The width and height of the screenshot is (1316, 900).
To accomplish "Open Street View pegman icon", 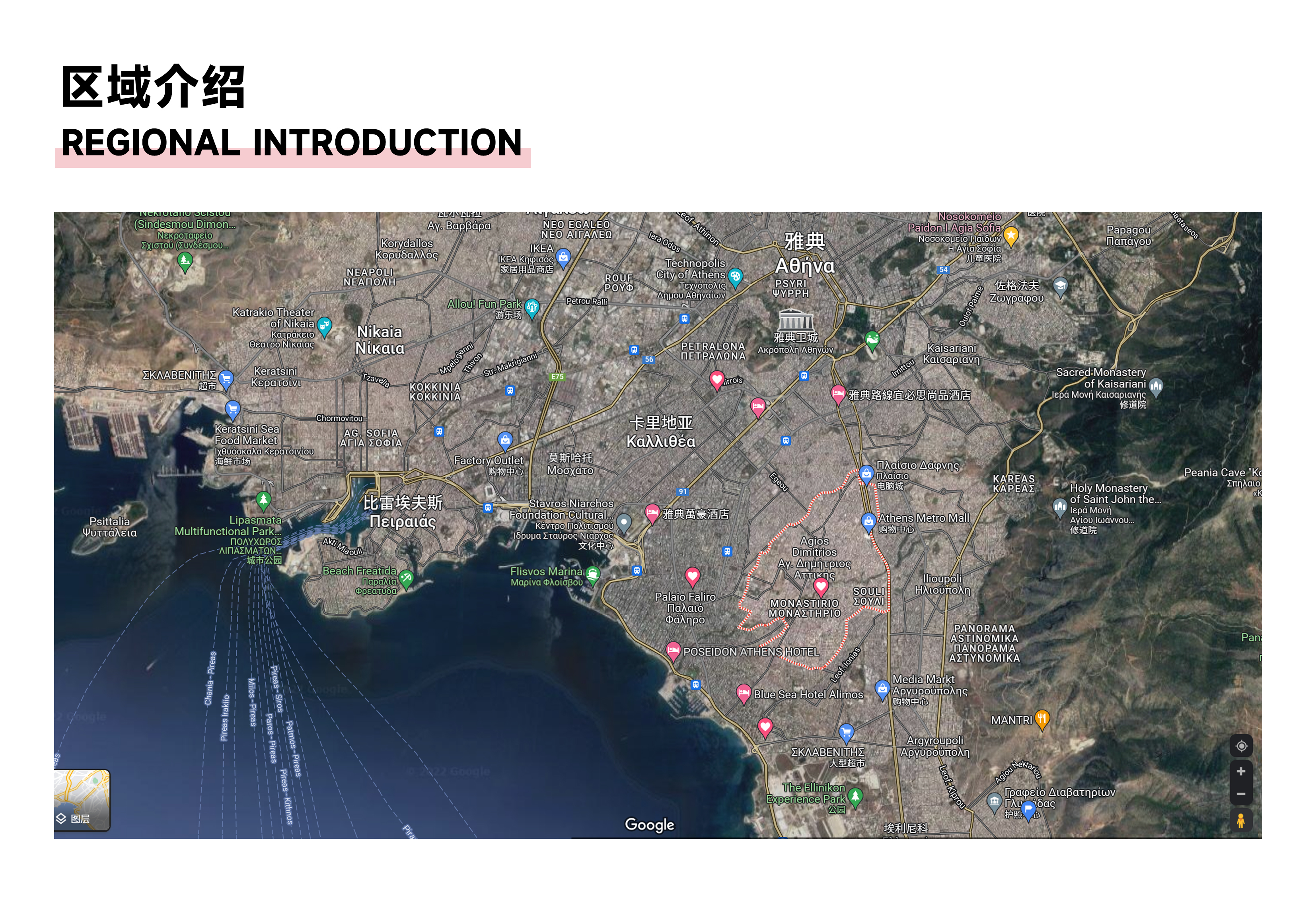I will click(1241, 820).
